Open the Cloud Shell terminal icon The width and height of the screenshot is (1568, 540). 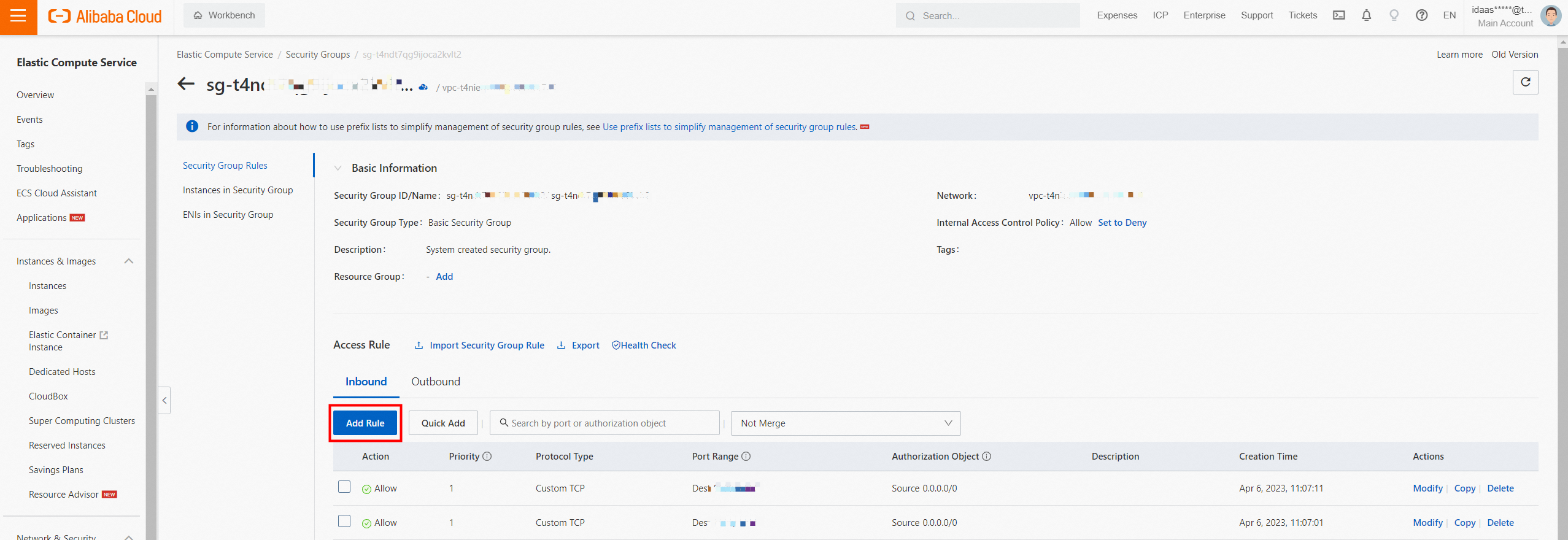(x=1339, y=15)
